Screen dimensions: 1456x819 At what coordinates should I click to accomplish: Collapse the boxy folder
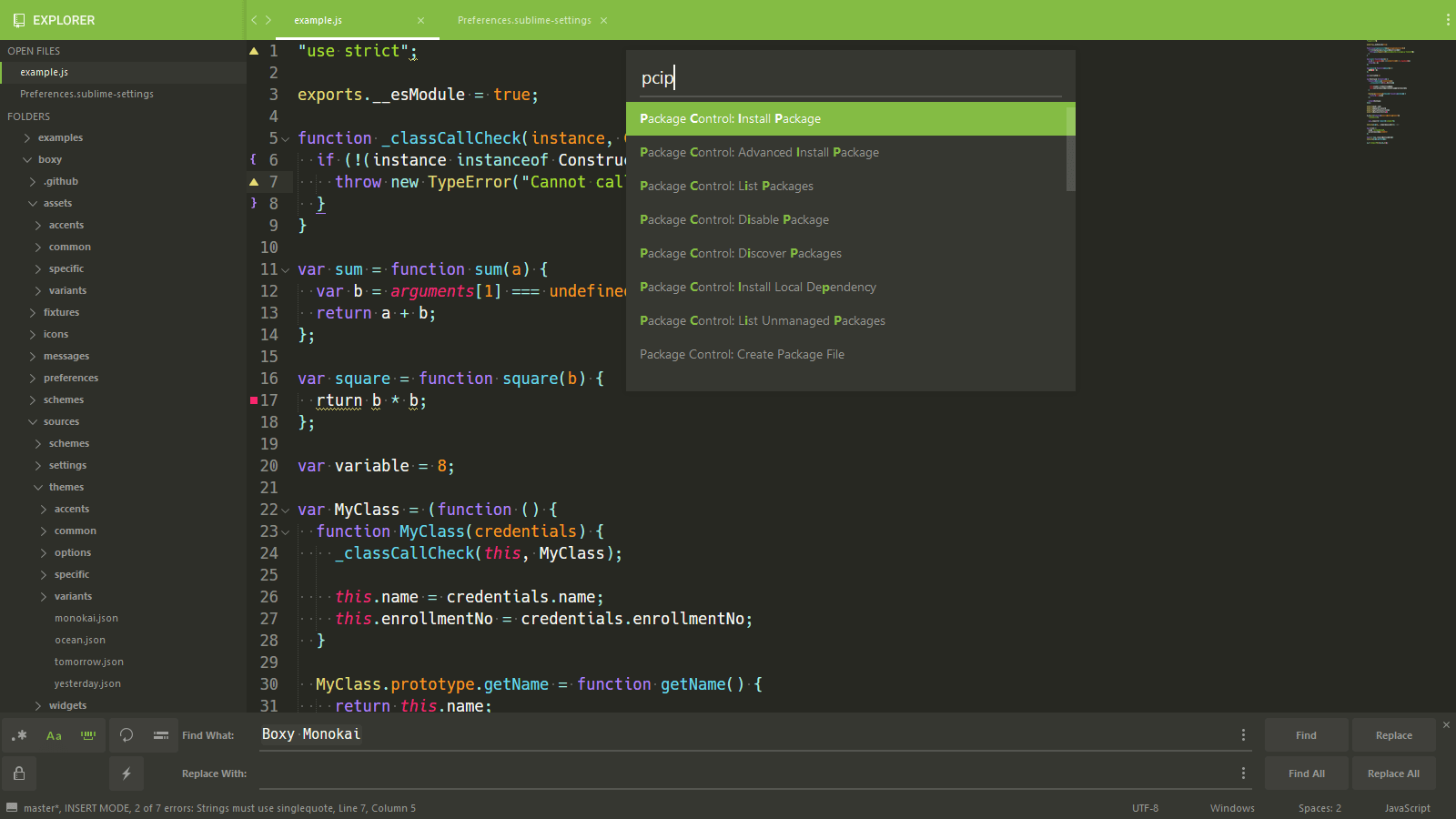click(x=28, y=160)
